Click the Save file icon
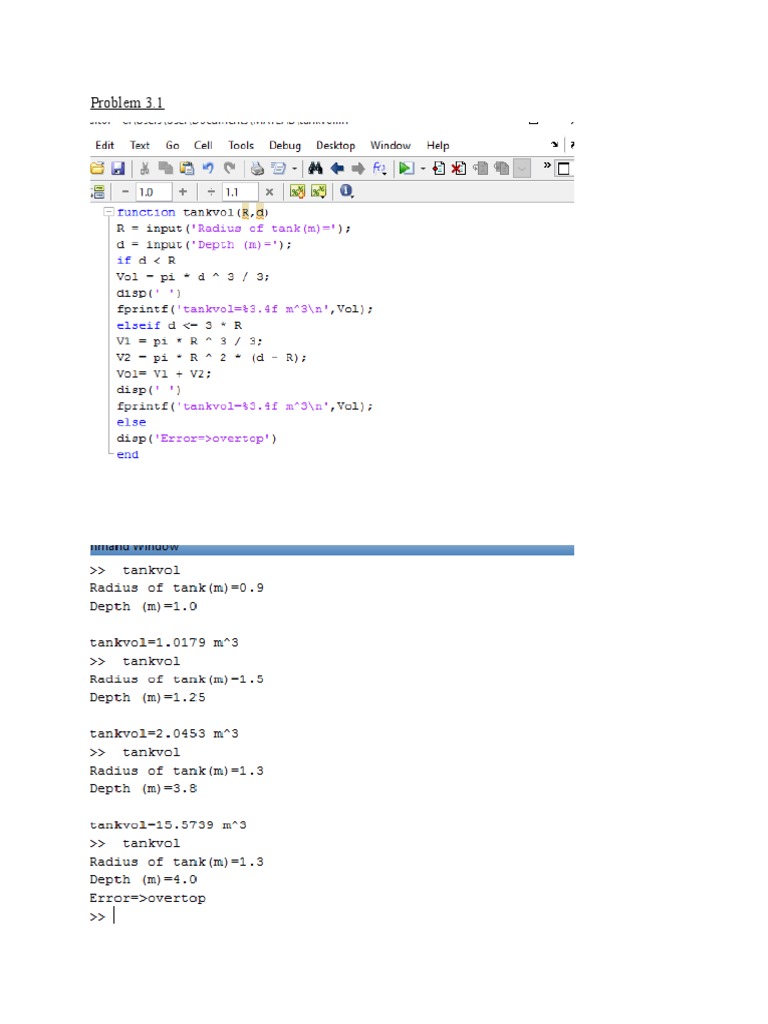The height and width of the screenshot is (1024, 768). (x=117, y=169)
